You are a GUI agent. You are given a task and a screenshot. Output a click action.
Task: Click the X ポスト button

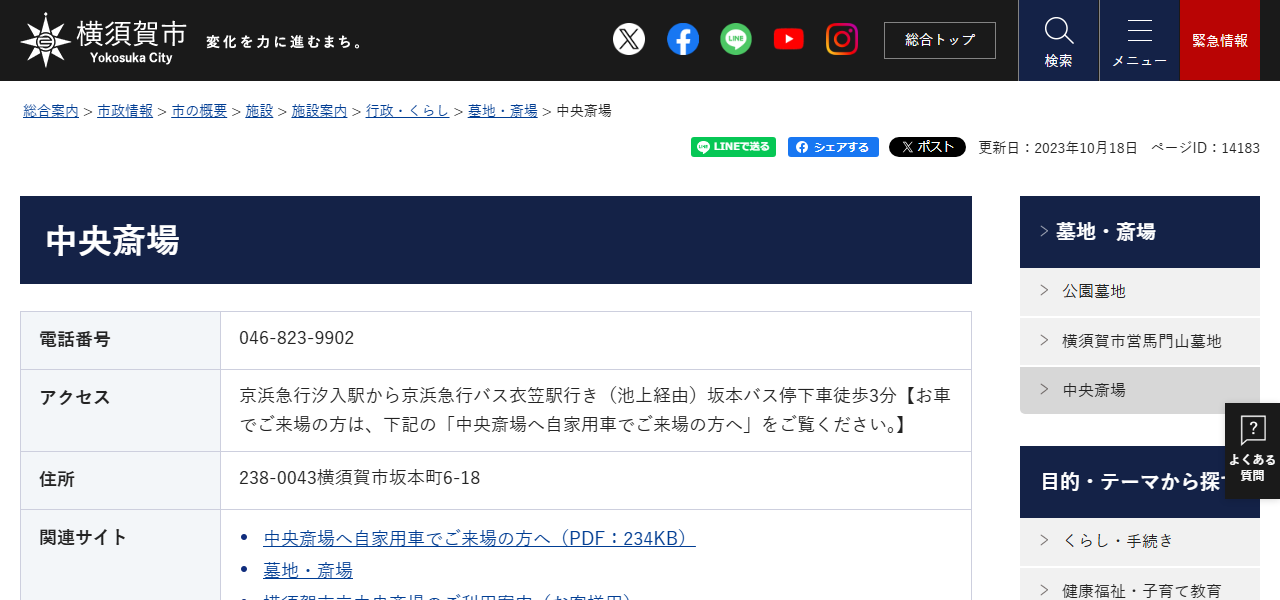pyautogui.click(x=927, y=147)
